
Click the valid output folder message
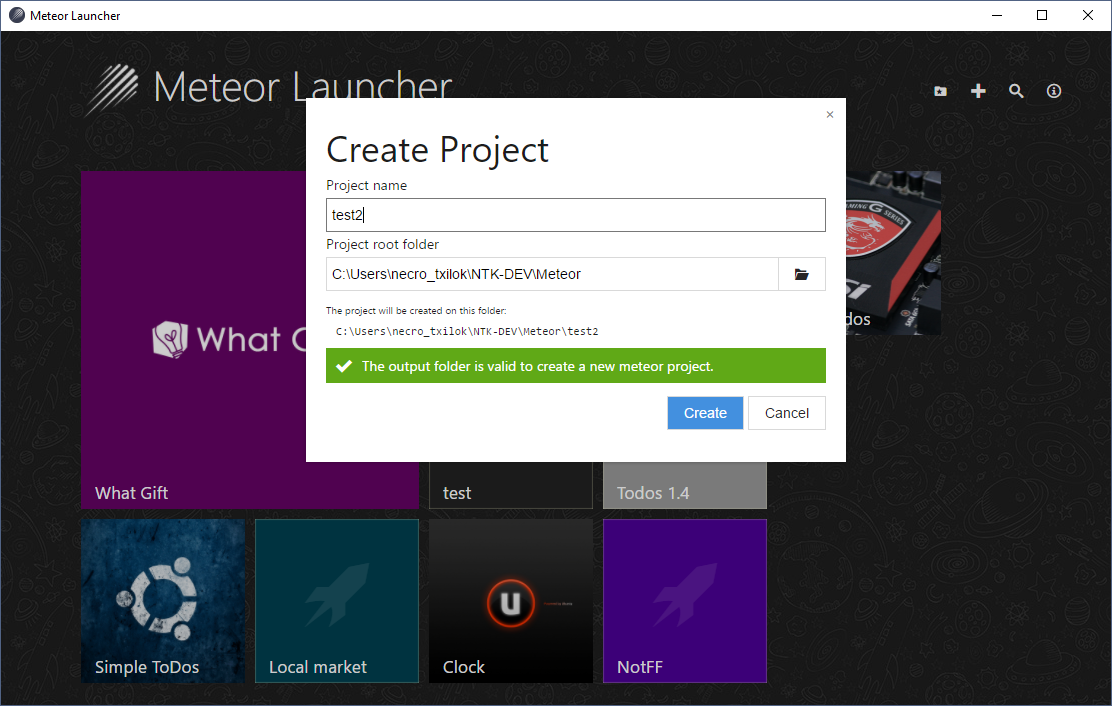(575, 366)
